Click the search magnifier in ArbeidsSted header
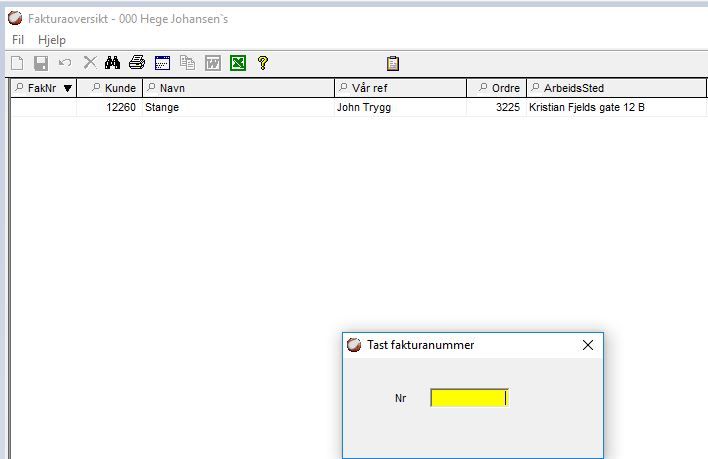Screen dimensions: 708x459 click(535, 87)
